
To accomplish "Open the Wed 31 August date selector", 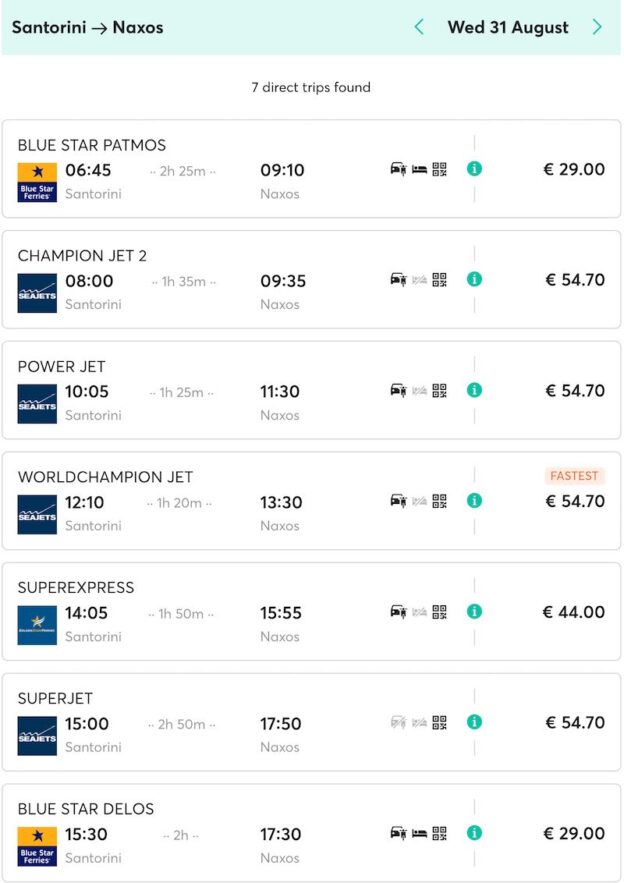I will point(508,28).
